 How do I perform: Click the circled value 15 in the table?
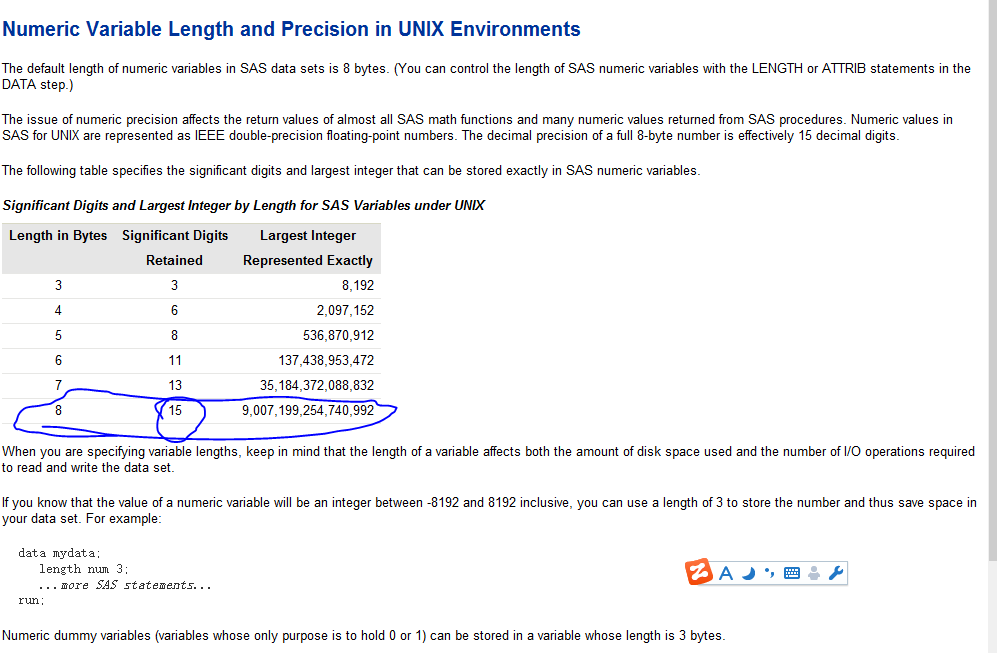pos(175,410)
